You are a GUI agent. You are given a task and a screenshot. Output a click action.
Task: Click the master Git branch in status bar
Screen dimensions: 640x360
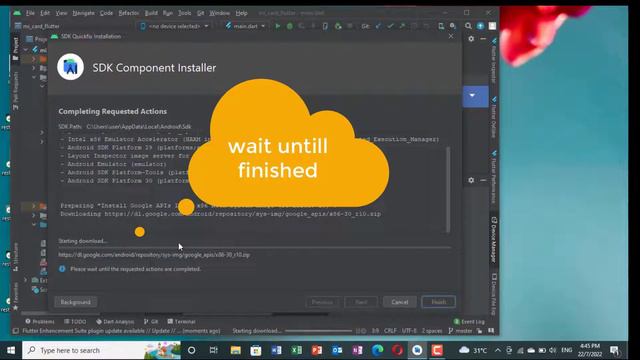(x=460, y=331)
